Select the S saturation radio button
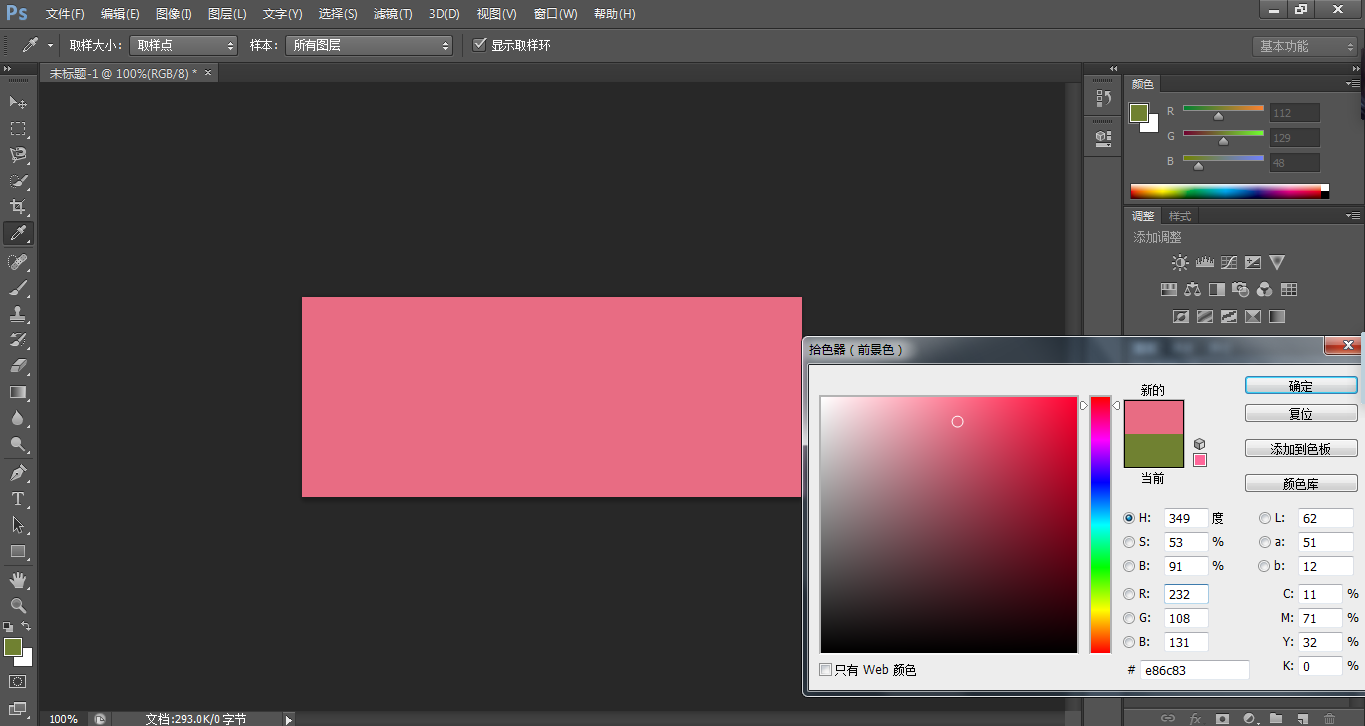Viewport: 1365px width, 726px height. click(1129, 542)
